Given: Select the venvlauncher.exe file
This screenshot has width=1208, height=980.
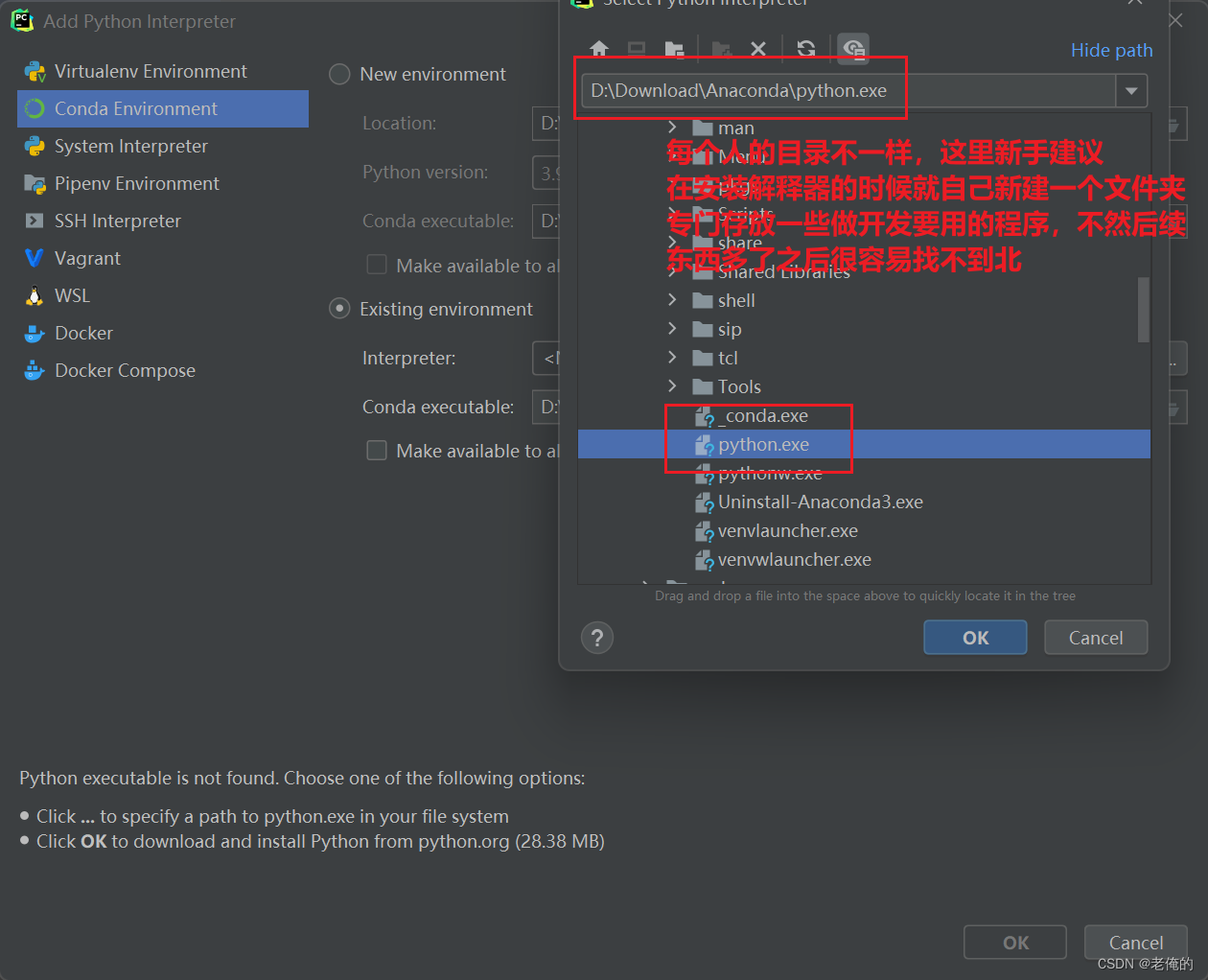Looking at the screenshot, I should (787, 531).
